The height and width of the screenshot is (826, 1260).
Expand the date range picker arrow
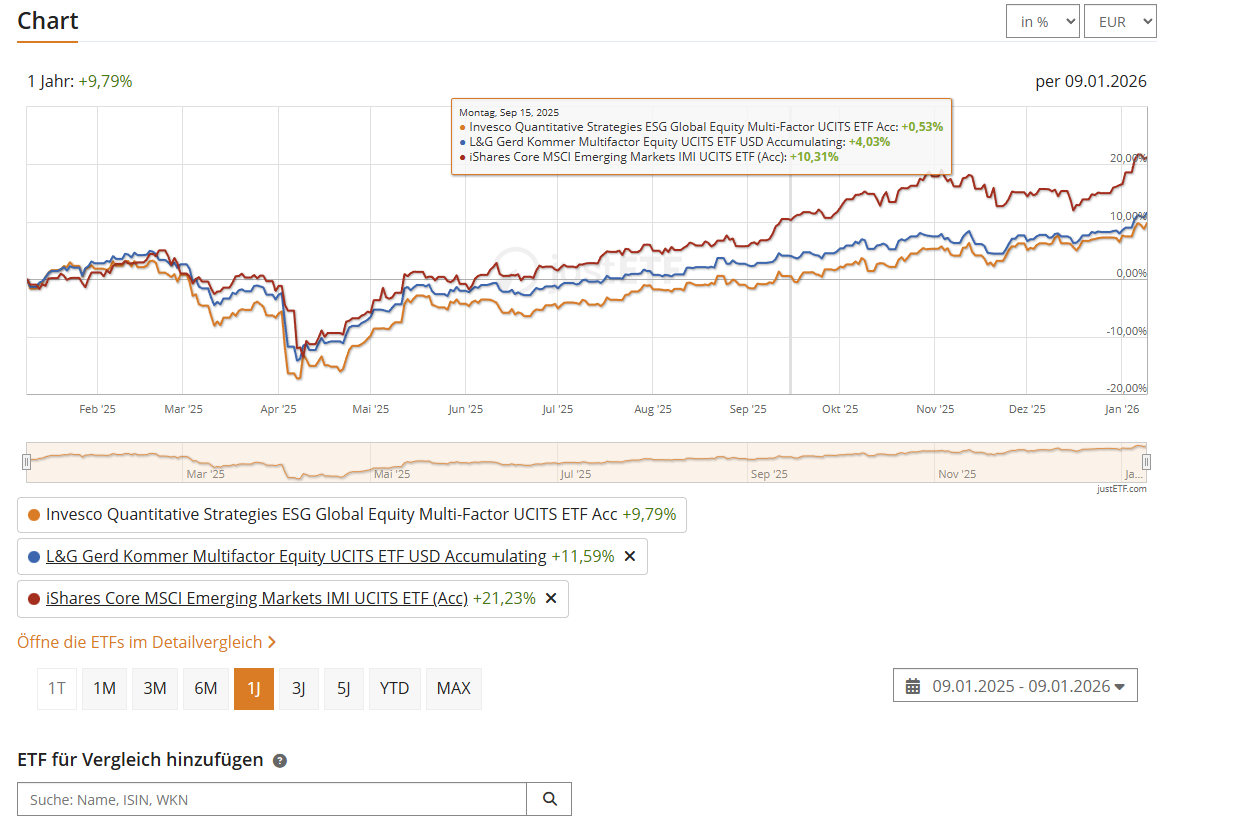(1119, 686)
